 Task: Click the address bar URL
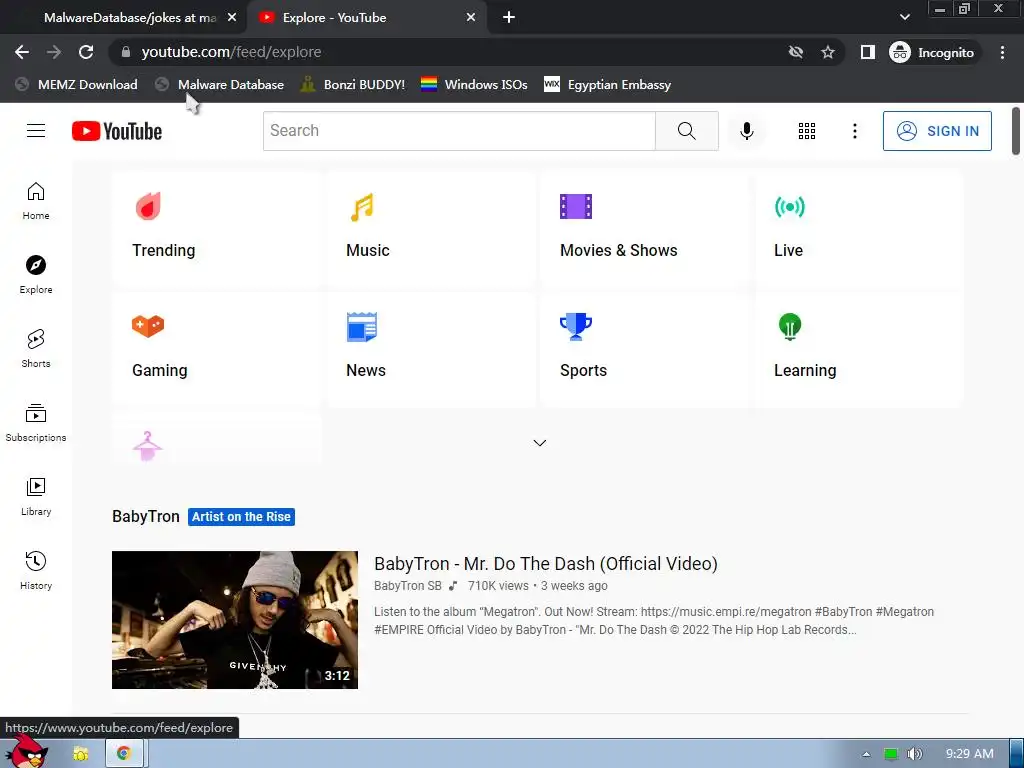tap(231, 52)
